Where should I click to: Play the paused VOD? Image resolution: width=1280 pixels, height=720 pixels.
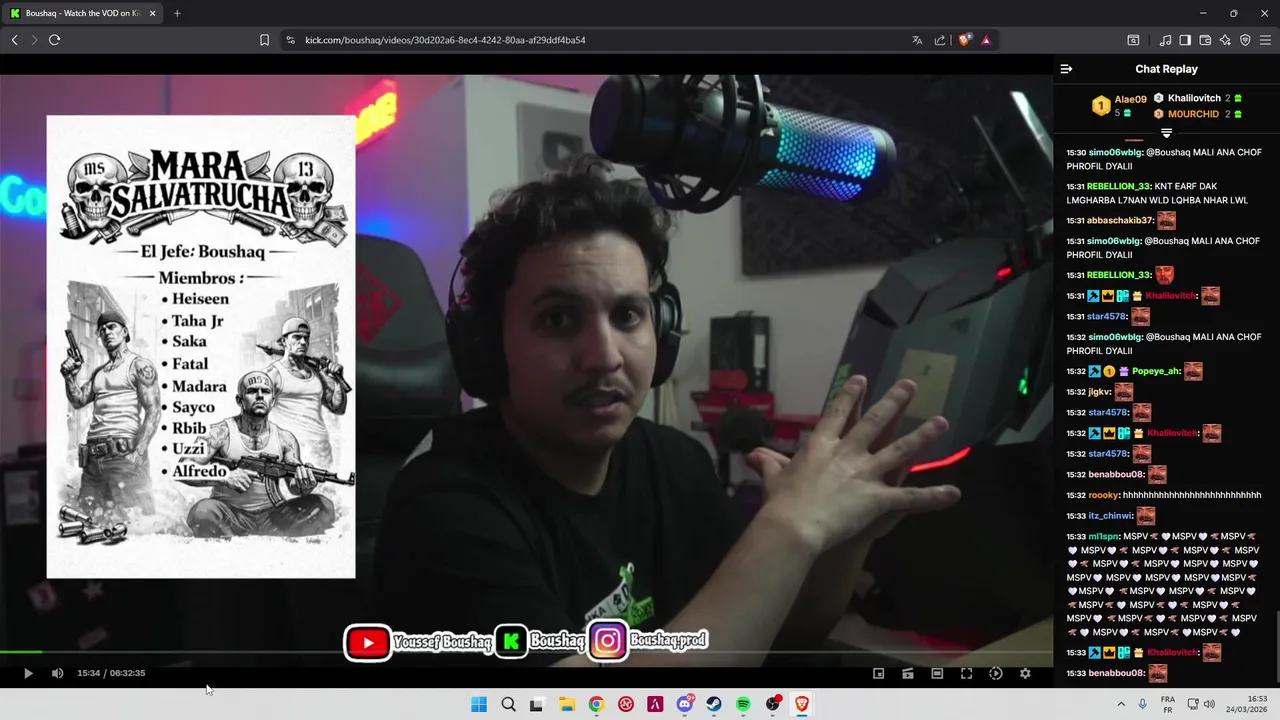tap(28, 673)
